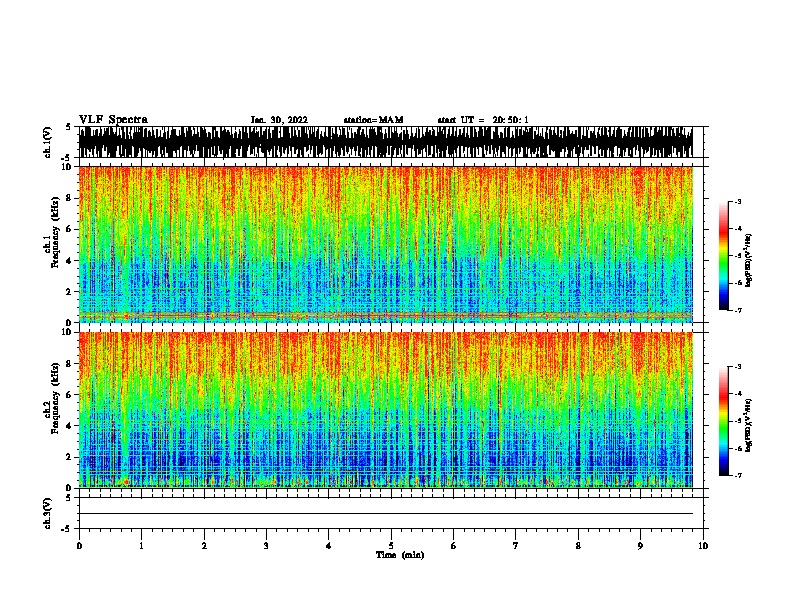Click the "-7" label on ch.2 color scale

738,476
